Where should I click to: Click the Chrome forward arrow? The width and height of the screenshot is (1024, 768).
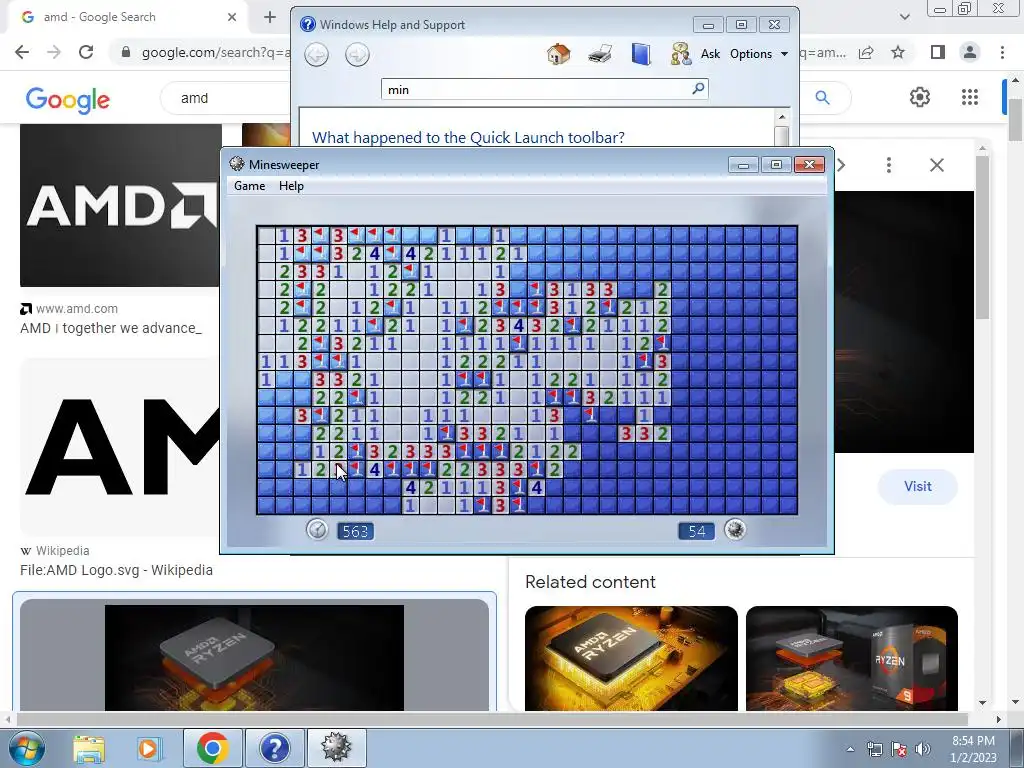coord(54,52)
